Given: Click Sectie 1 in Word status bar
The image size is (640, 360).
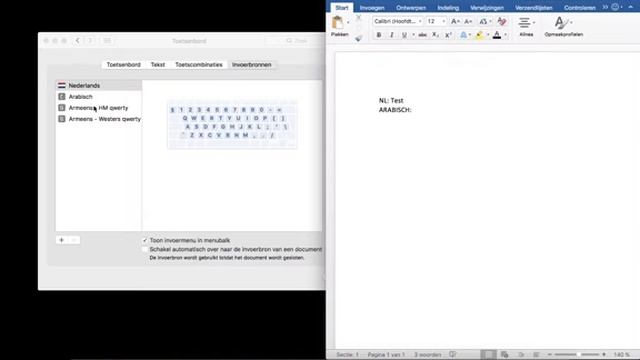Looking at the screenshot, I should pyautogui.click(x=347, y=355).
